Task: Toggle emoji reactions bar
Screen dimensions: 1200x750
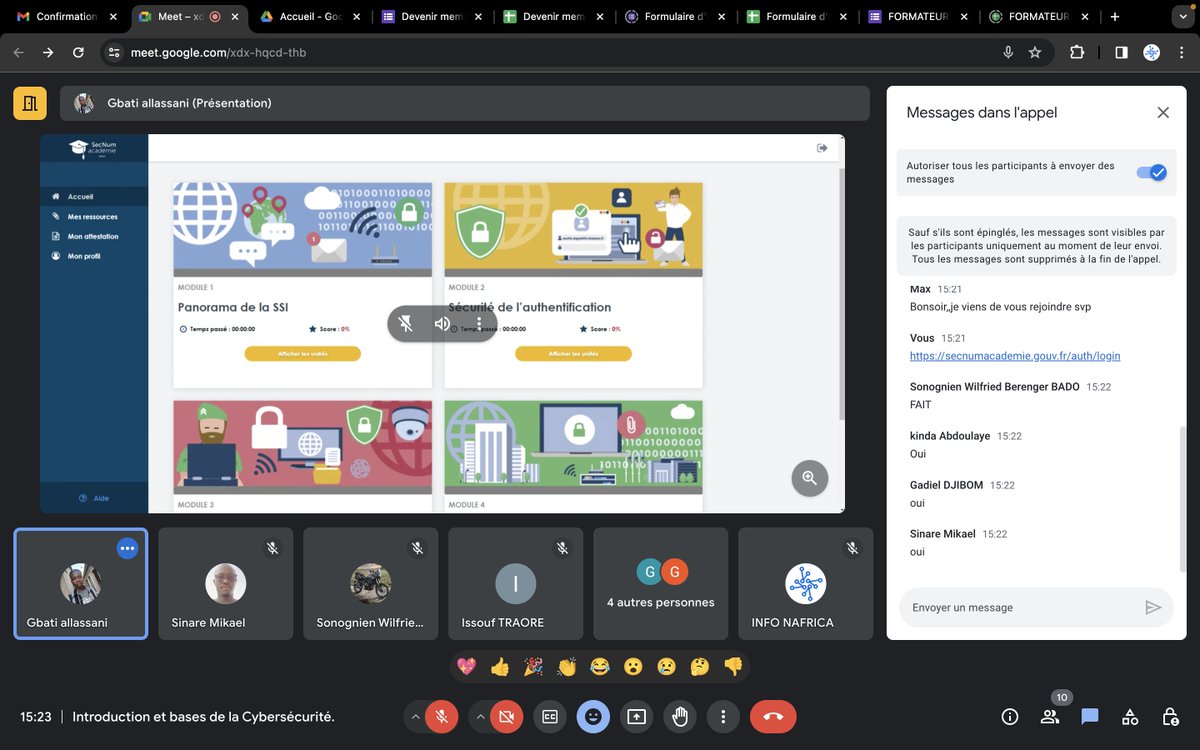Action: coord(593,716)
